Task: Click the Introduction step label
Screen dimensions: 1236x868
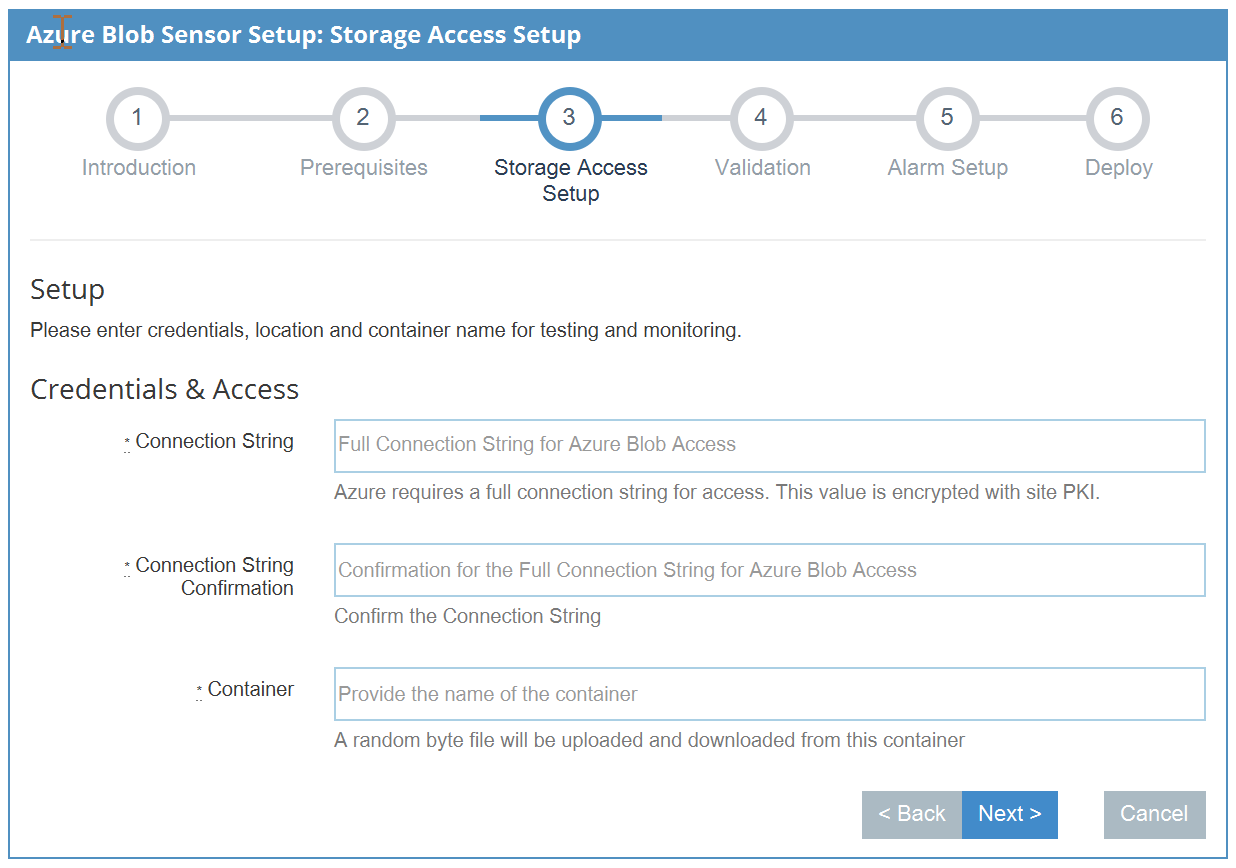Action: coord(139,168)
